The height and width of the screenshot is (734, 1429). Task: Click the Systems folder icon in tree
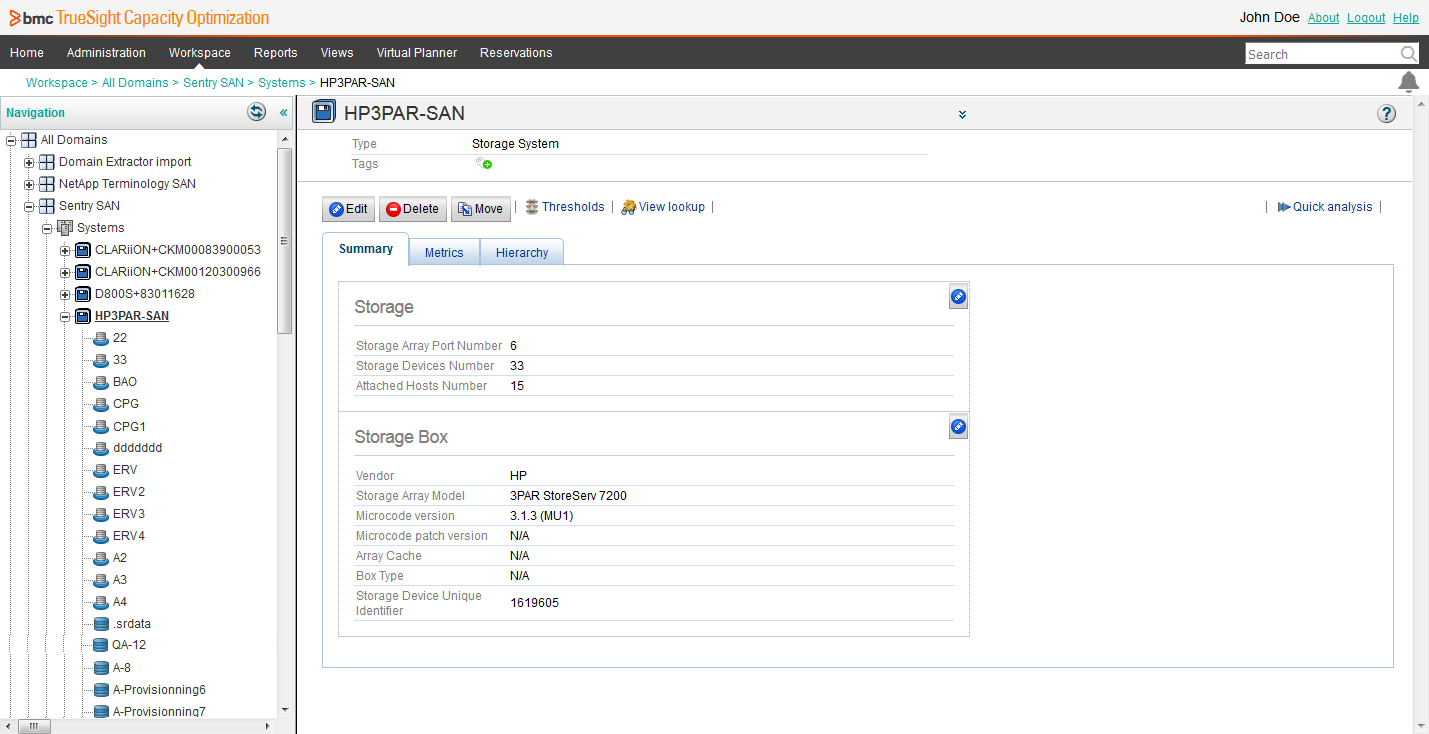[65, 228]
